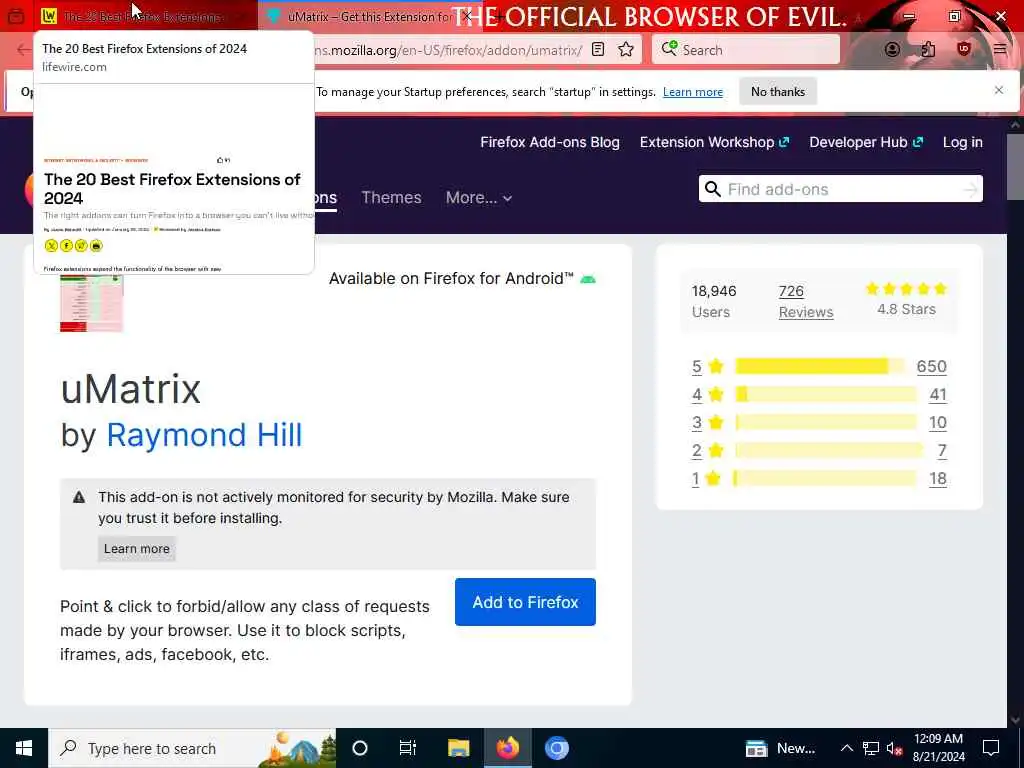Filter reviews by the 3-star rating bar
Screen dimensions: 1024x768
(825, 423)
